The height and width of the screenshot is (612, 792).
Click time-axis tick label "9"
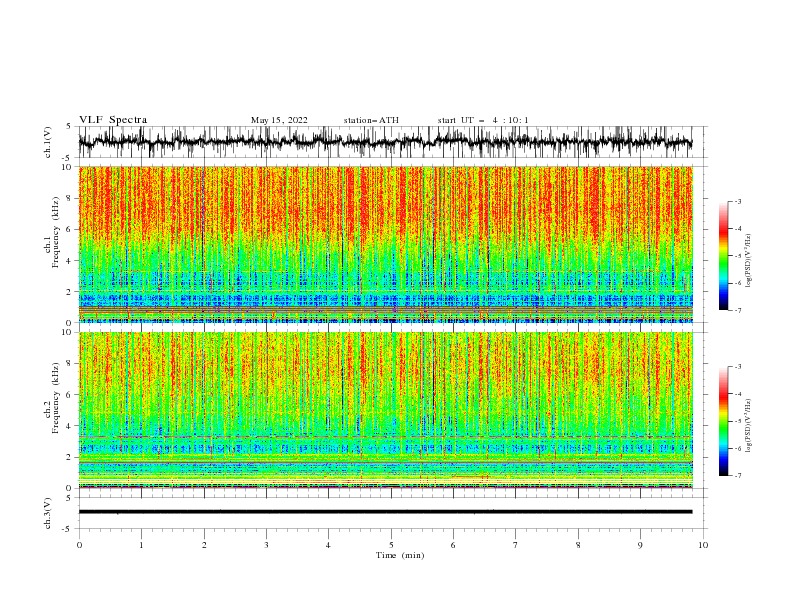640,545
